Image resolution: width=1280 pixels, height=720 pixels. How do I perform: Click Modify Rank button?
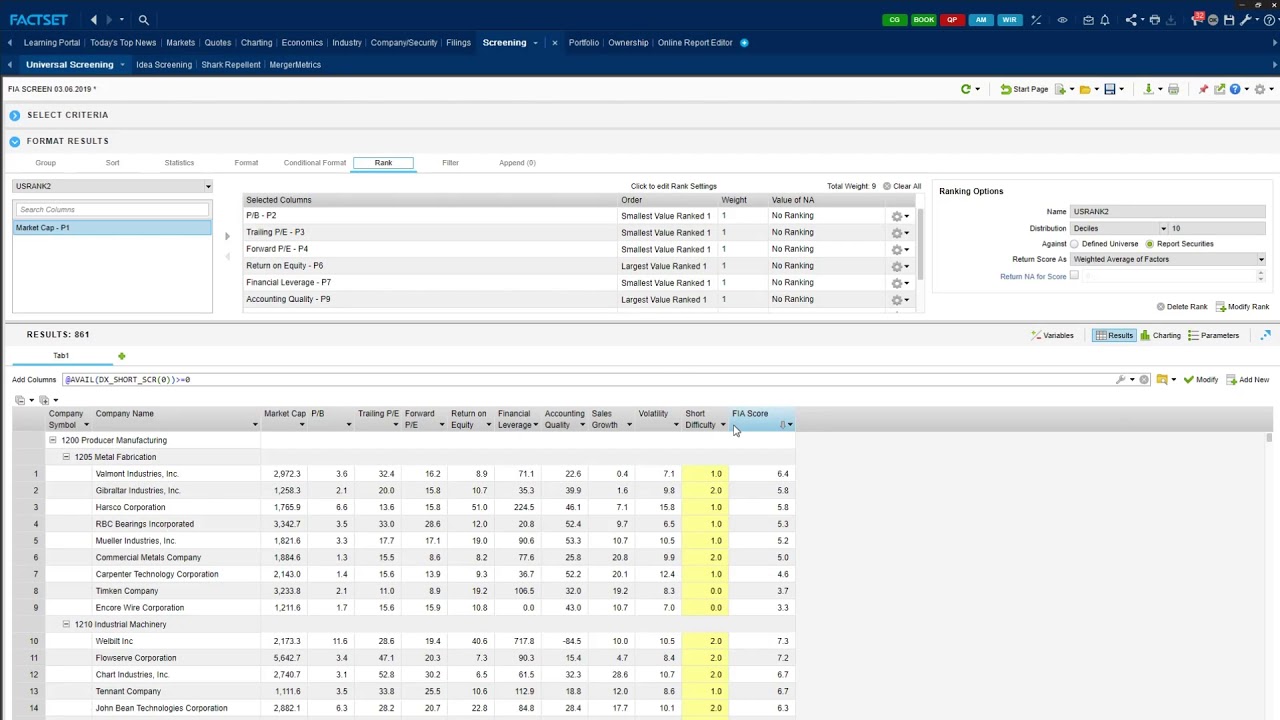coord(1242,307)
